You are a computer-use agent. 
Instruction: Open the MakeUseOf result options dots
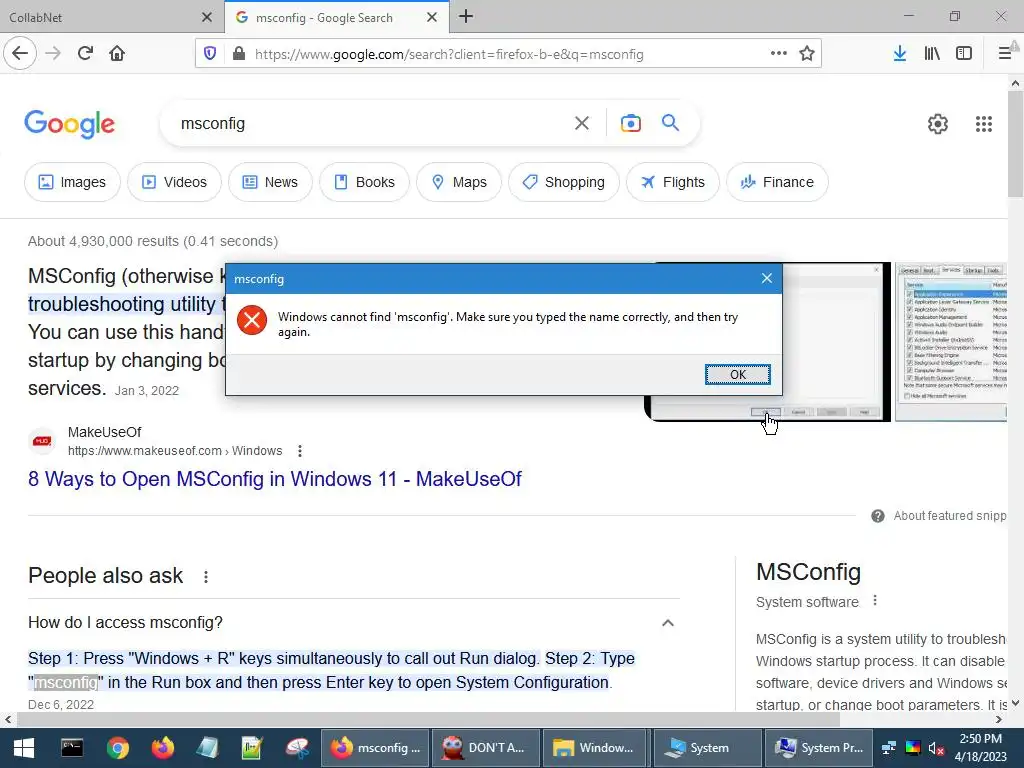click(300, 451)
